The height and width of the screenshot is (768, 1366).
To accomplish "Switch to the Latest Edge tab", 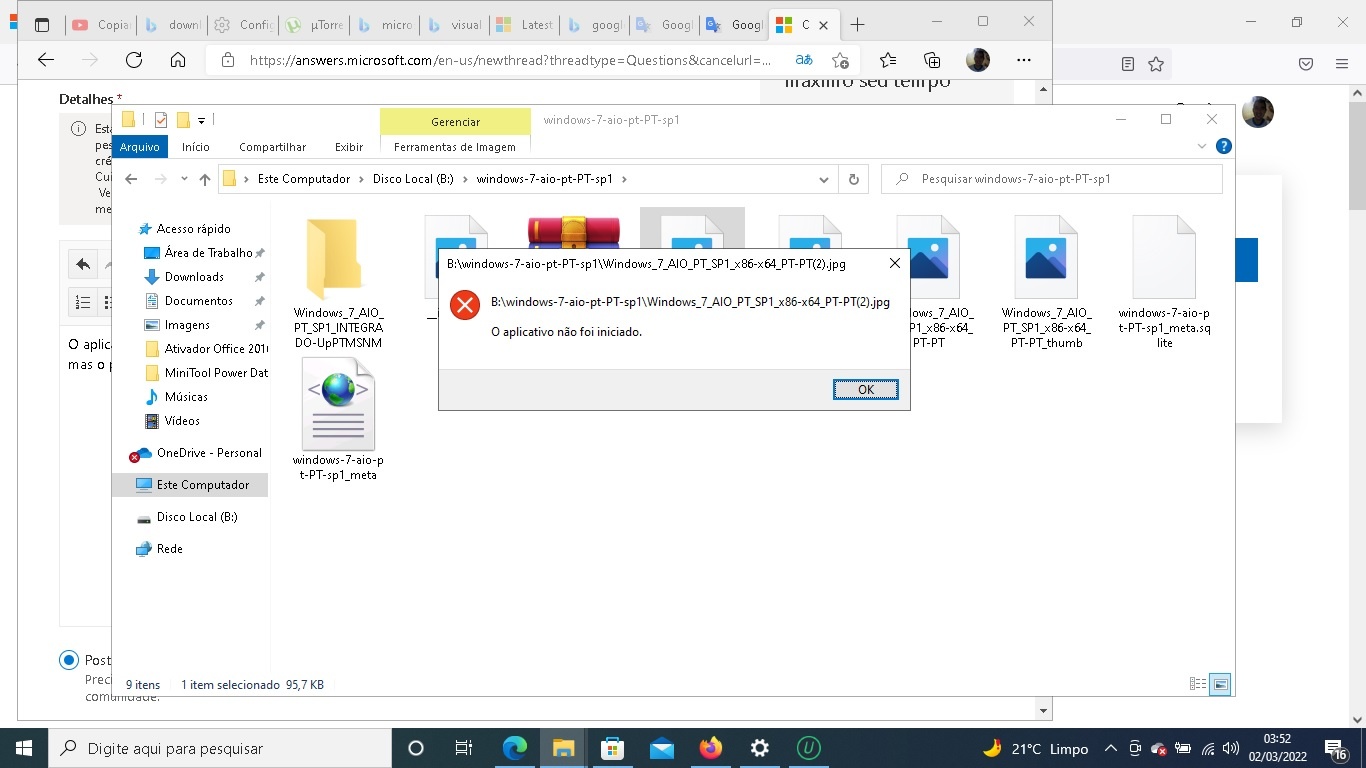I will tap(524, 25).
